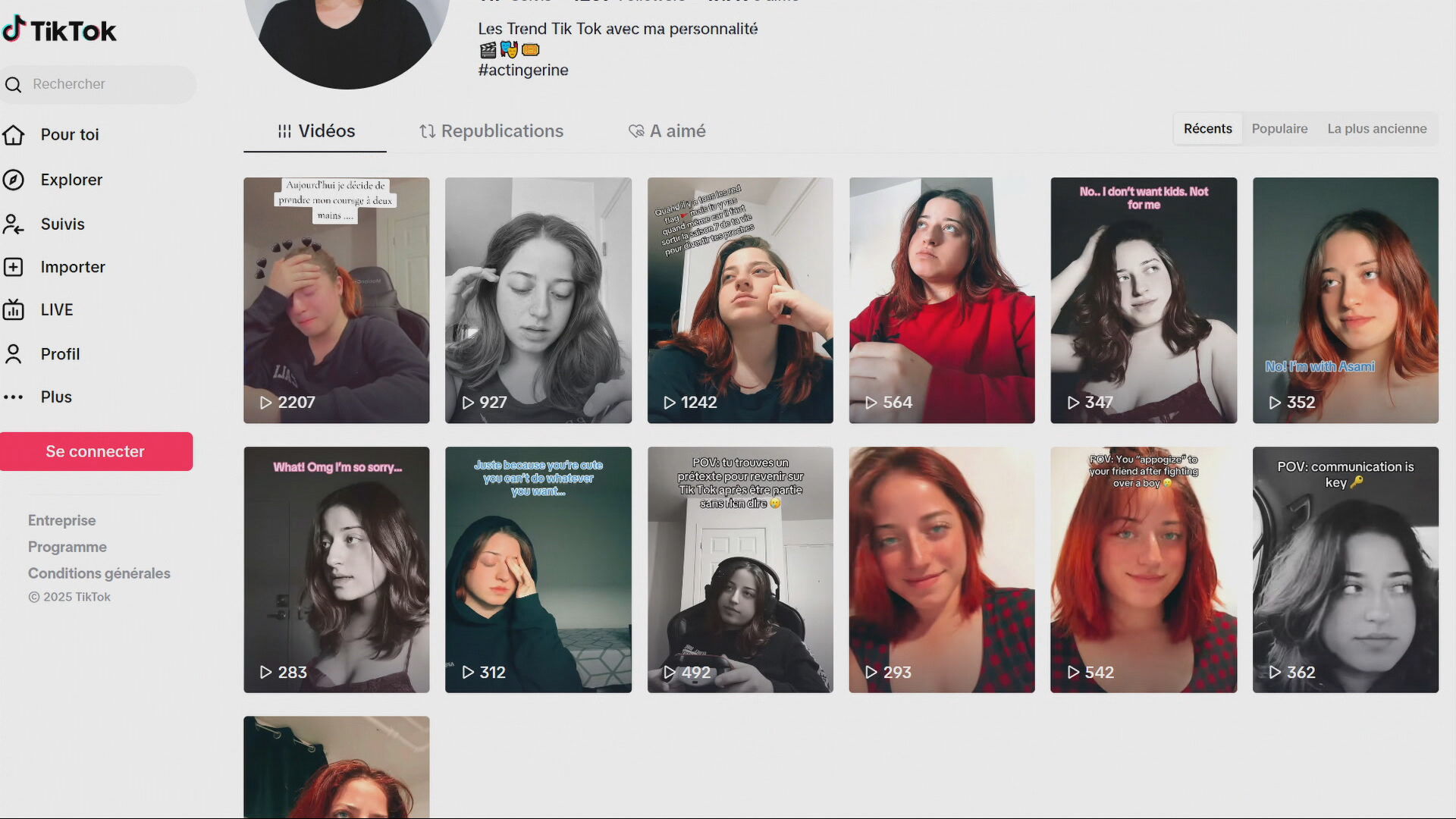This screenshot has height=819, width=1456.
Task: Switch to the Vidéos tab
Action: coord(315,131)
